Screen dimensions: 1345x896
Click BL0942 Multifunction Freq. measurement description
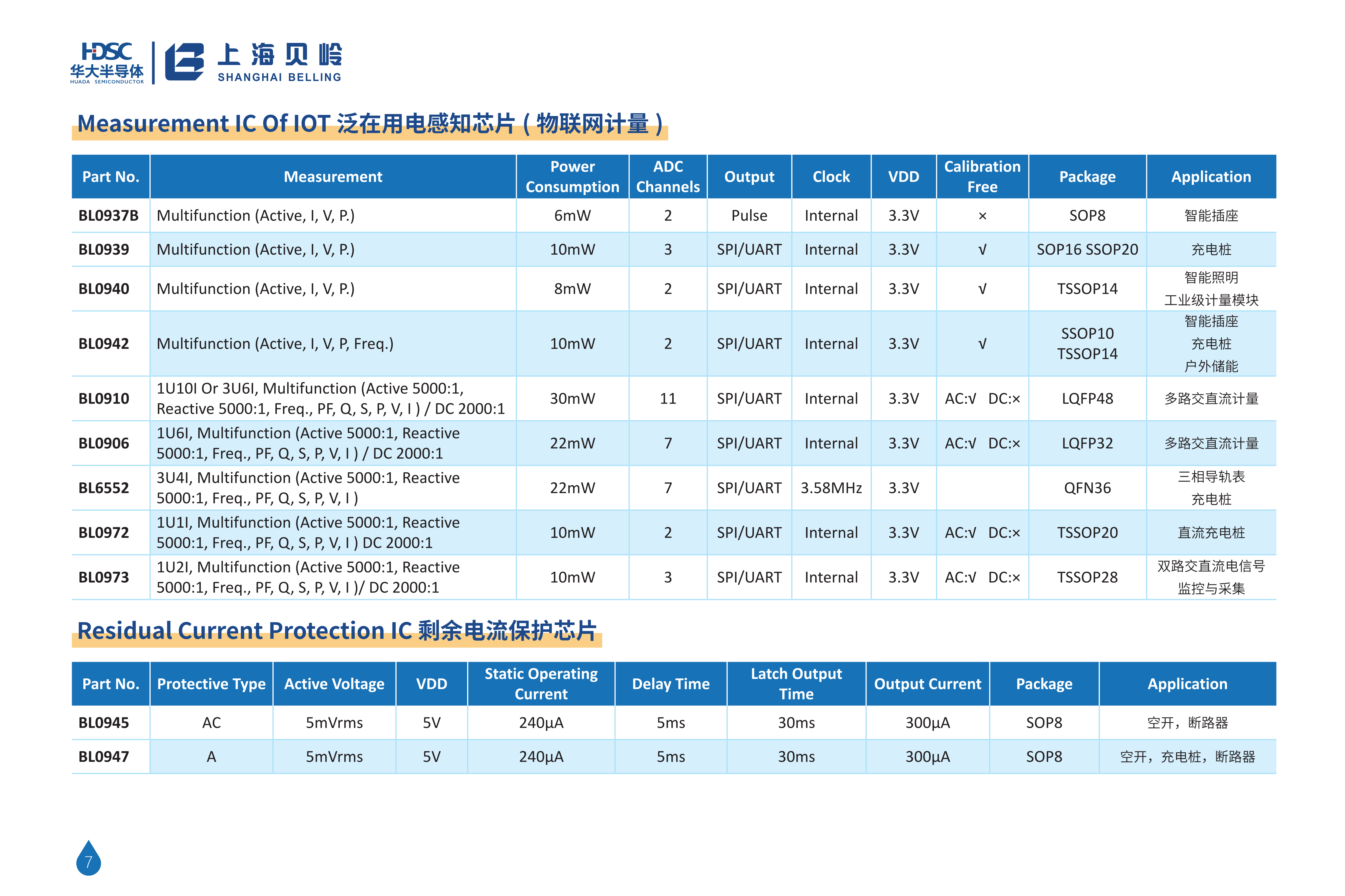pyautogui.click(x=275, y=344)
